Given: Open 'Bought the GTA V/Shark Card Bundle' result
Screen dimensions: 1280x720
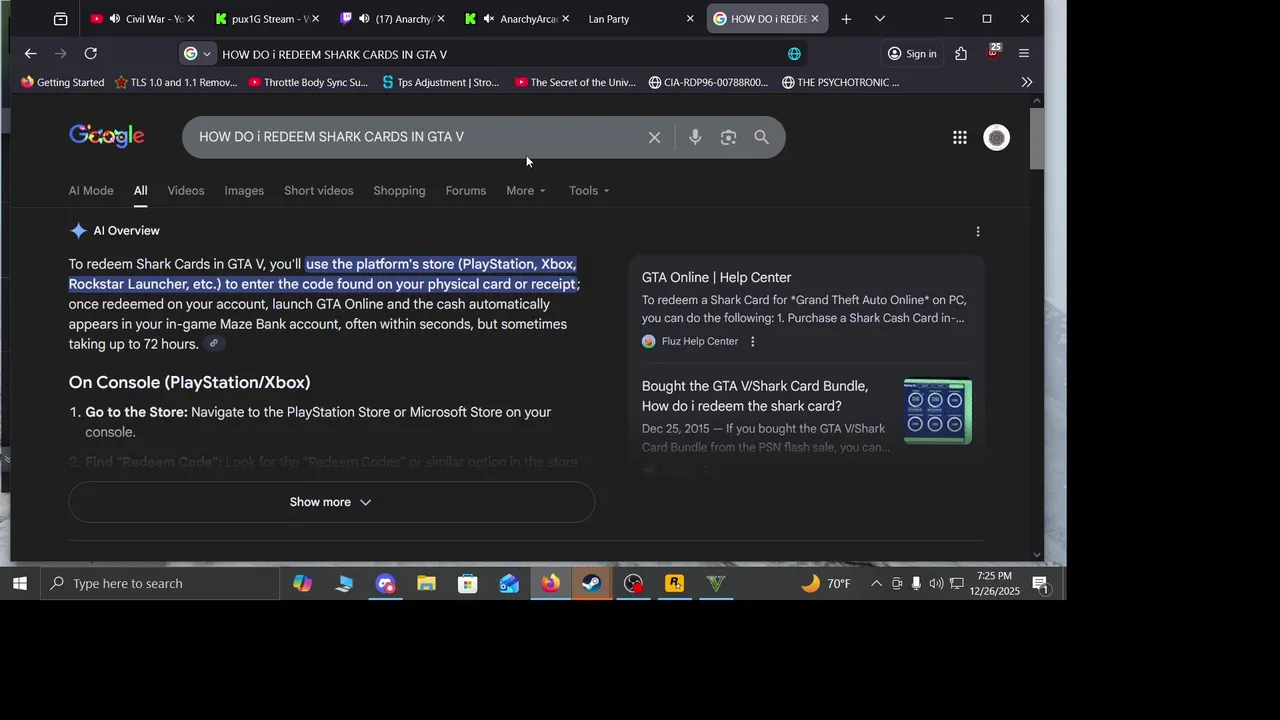Looking at the screenshot, I should click(x=755, y=396).
